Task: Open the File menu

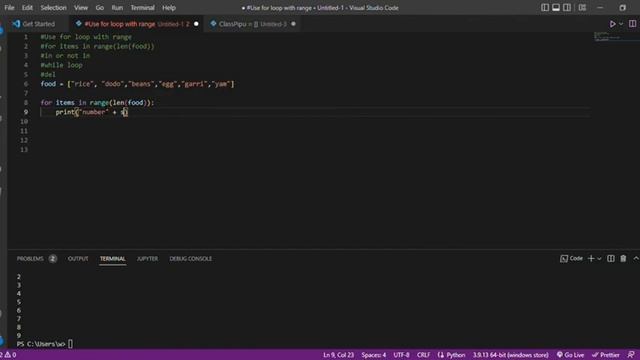Action: tap(9, 8)
